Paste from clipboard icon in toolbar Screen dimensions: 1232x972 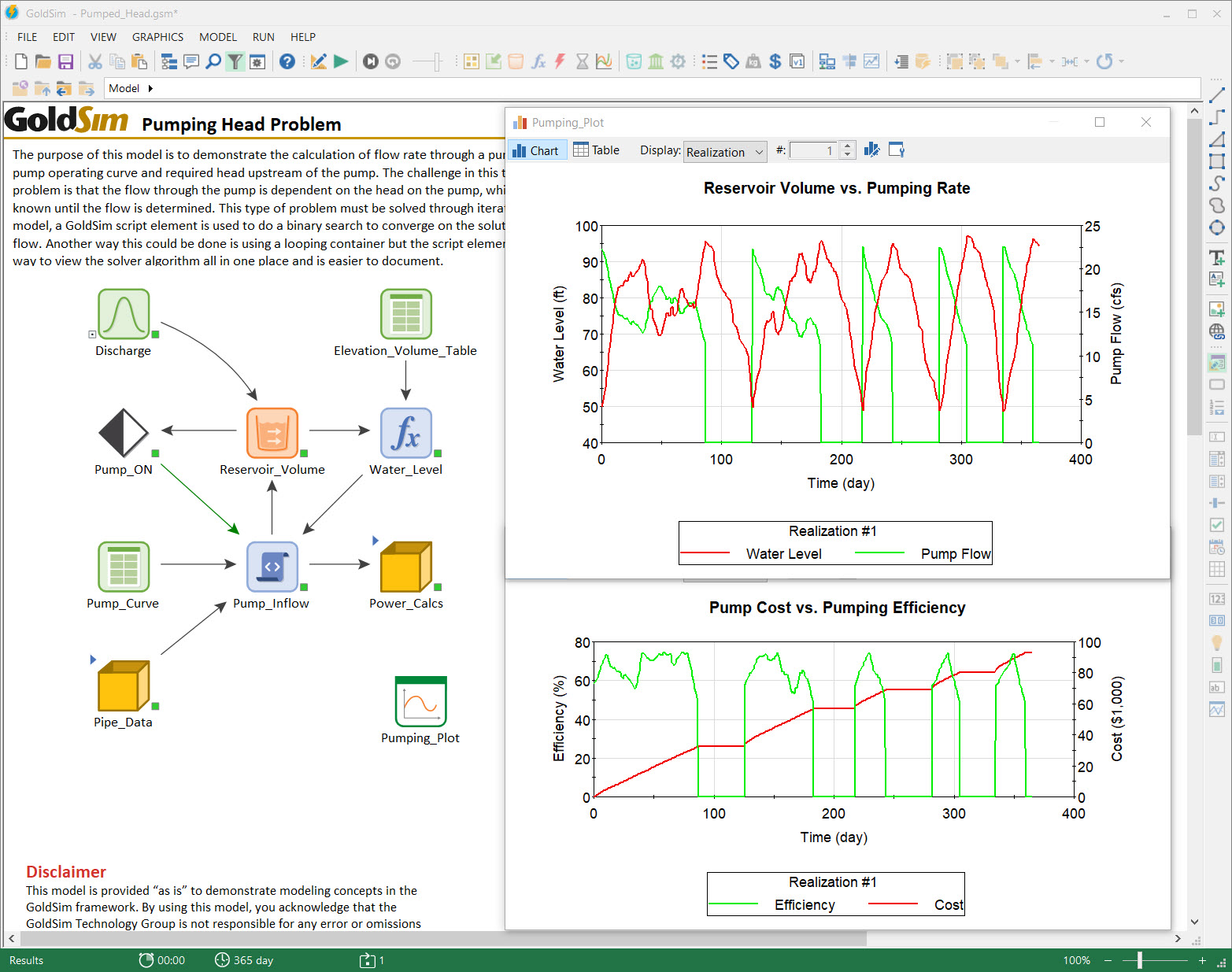pyautogui.click(x=139, y=61)
